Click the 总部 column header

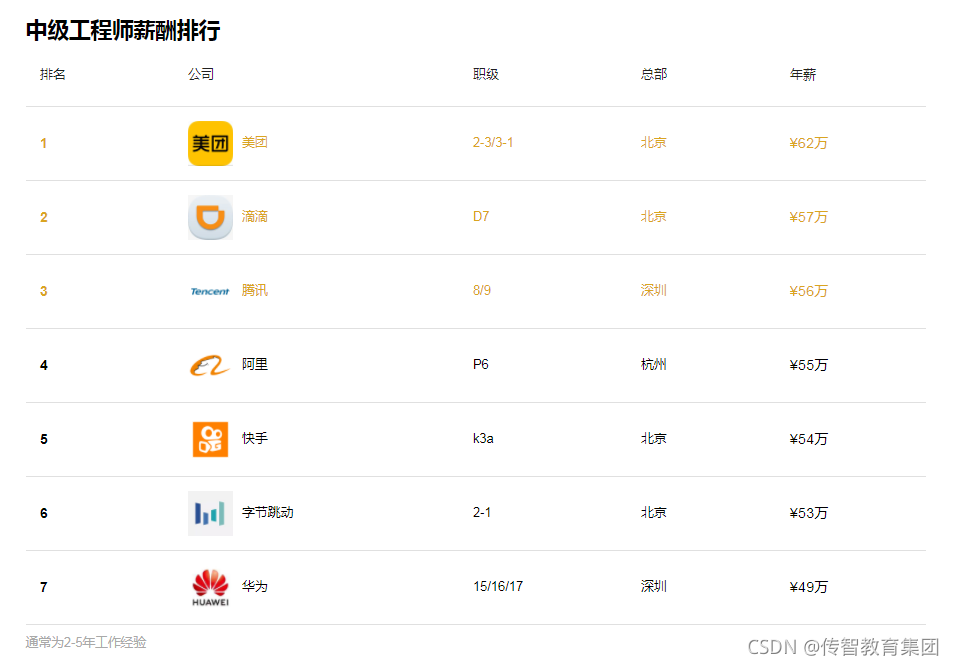[x=651, y=73]
